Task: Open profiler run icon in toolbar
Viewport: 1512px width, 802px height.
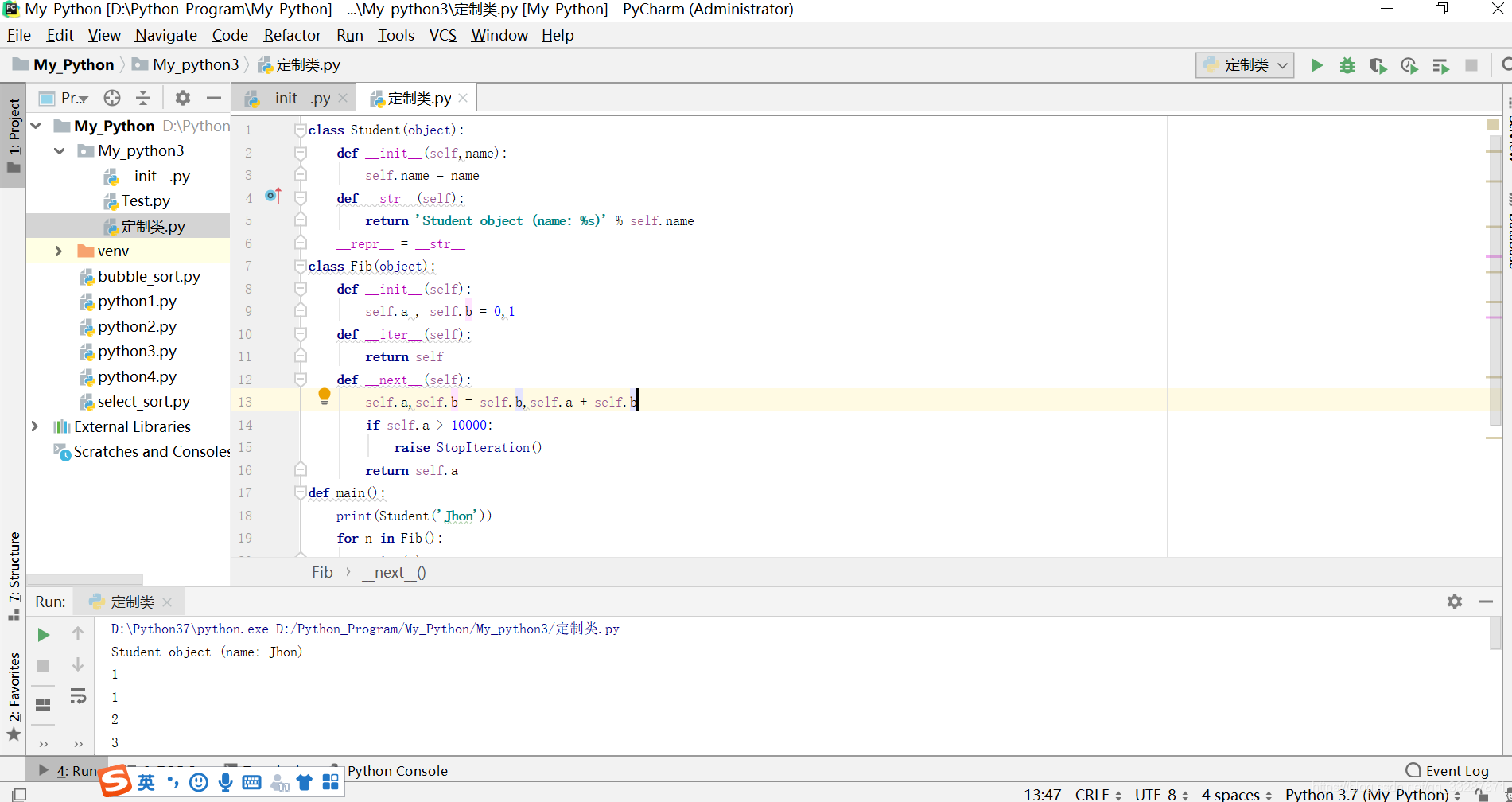Action: [x=1409, y=65]
